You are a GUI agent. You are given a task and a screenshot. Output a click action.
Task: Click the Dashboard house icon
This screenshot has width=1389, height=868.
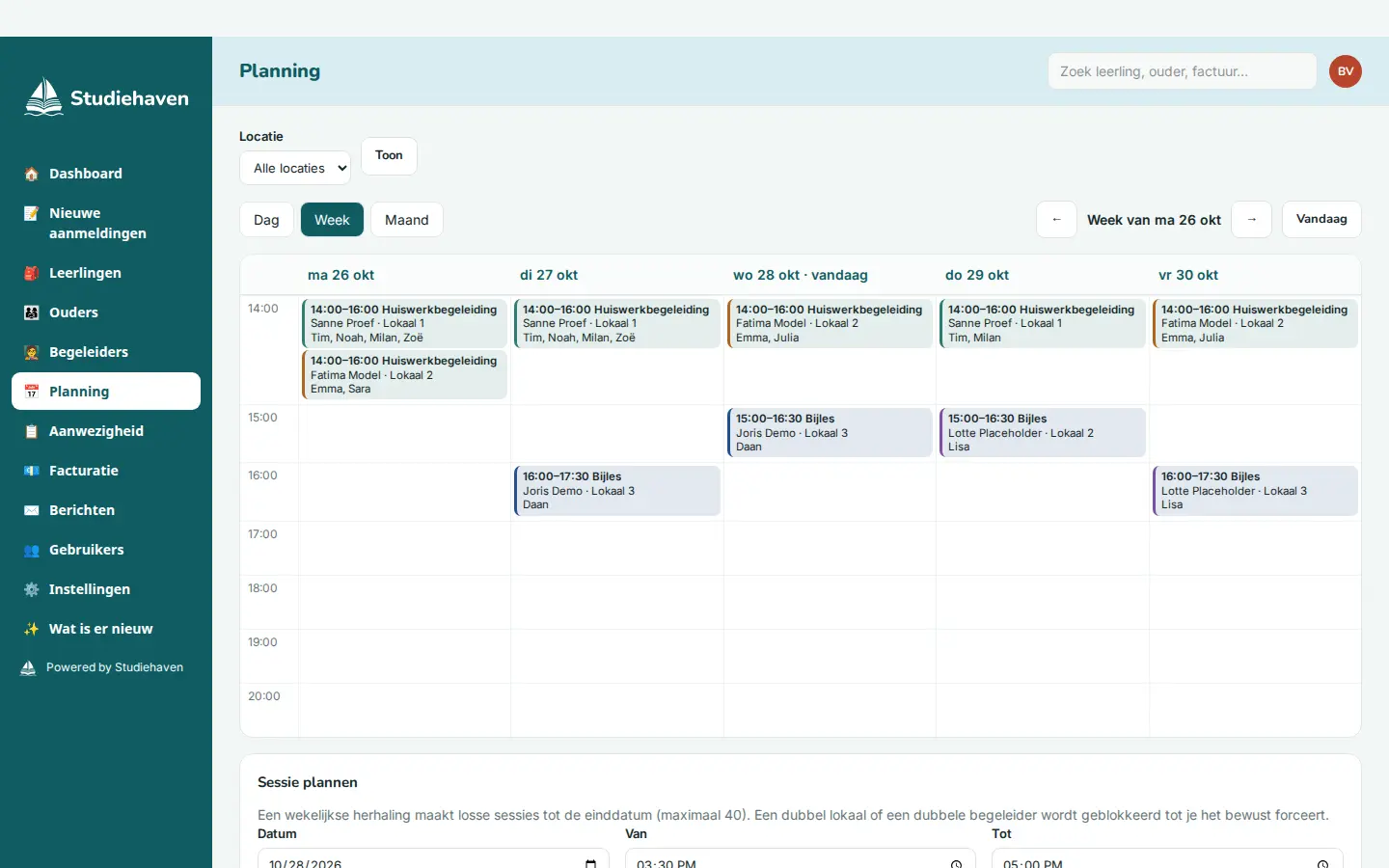(x=31, y=175)
